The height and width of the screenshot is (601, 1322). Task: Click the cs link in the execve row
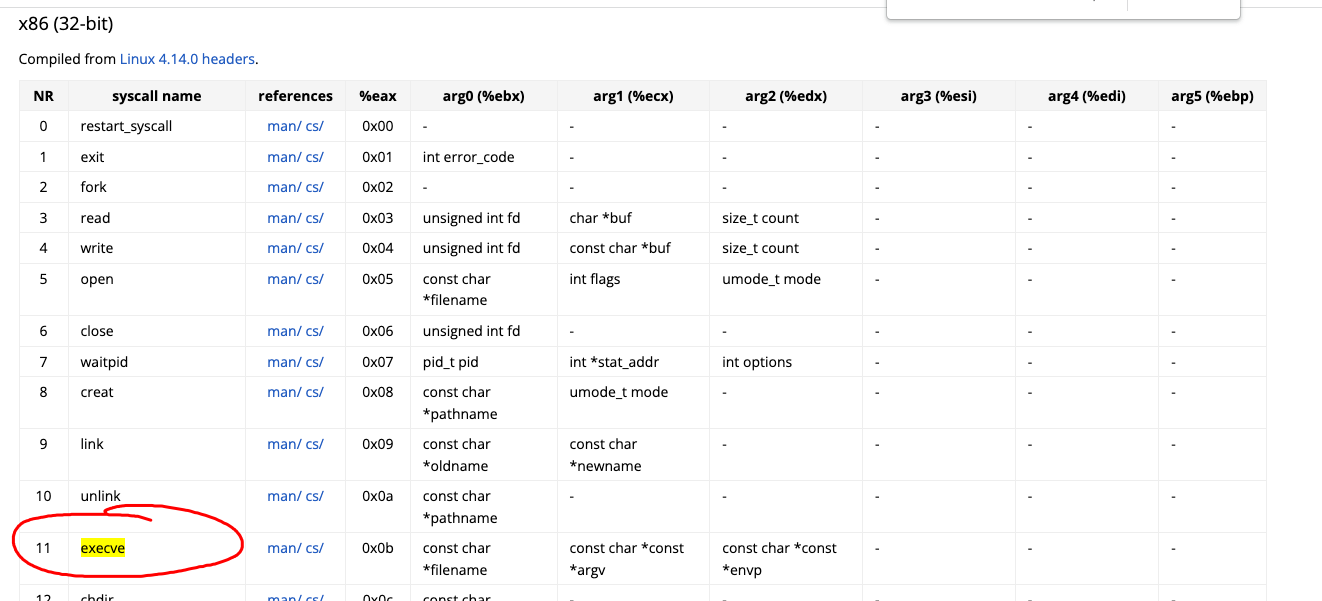(x=315, y=548)
